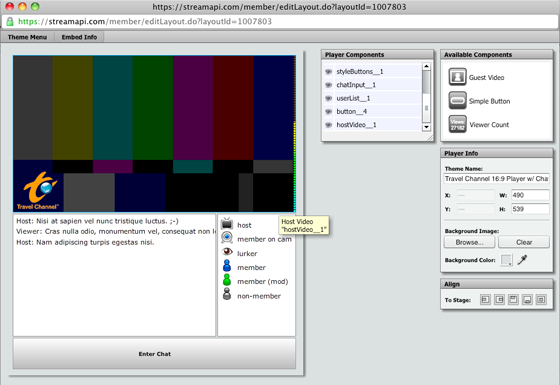Click the Player Components scroll up arrow
This screenshot has height=385, width=560.
click(426, 66)
